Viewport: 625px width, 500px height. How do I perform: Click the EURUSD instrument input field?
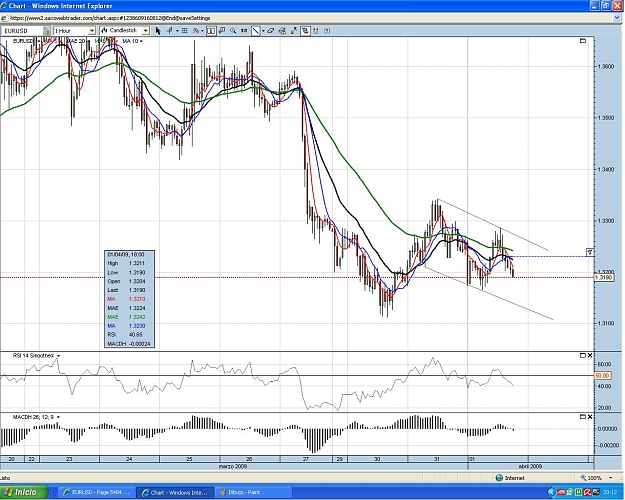22,31
